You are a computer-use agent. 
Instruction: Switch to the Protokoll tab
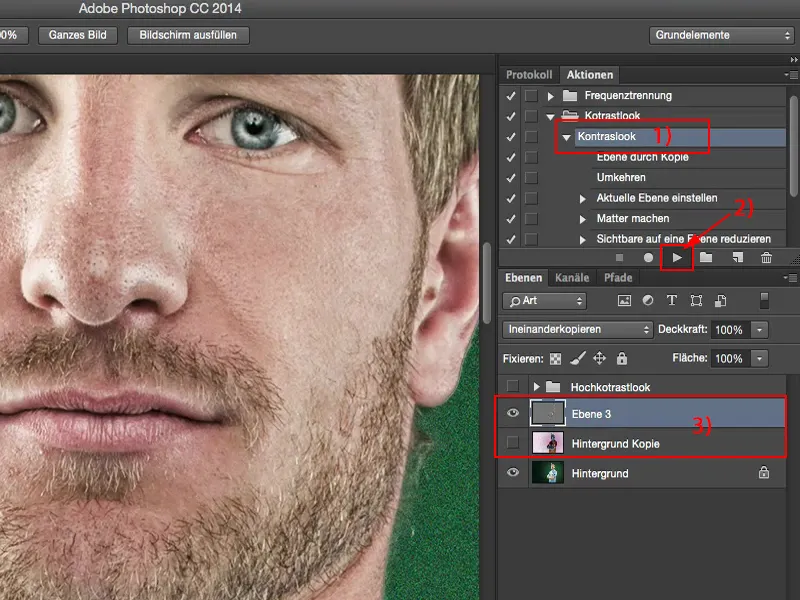pos(529,75)
